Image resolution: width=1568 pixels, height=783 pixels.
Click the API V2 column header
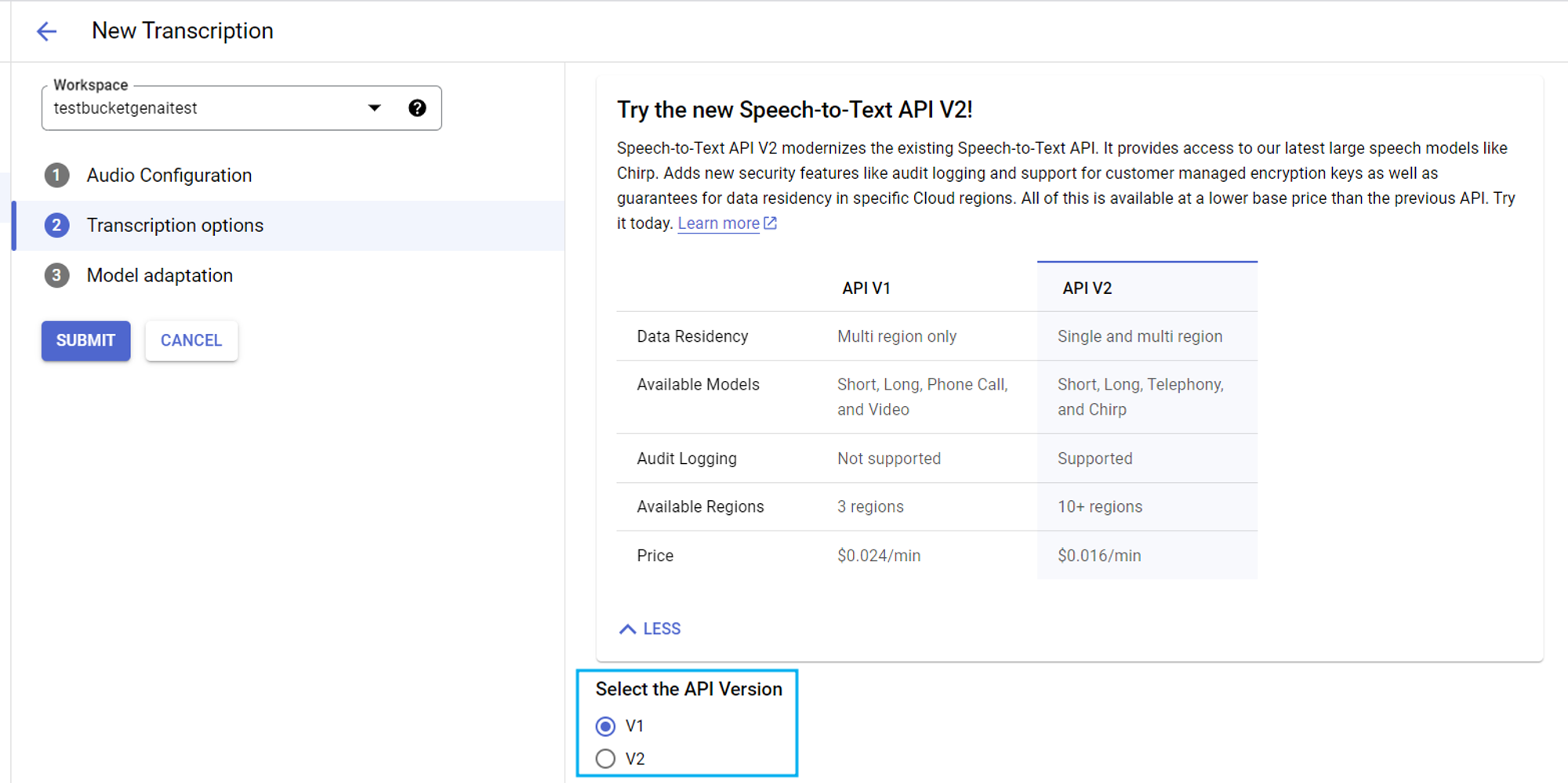pyautogui.click(x=1087, y=288)
